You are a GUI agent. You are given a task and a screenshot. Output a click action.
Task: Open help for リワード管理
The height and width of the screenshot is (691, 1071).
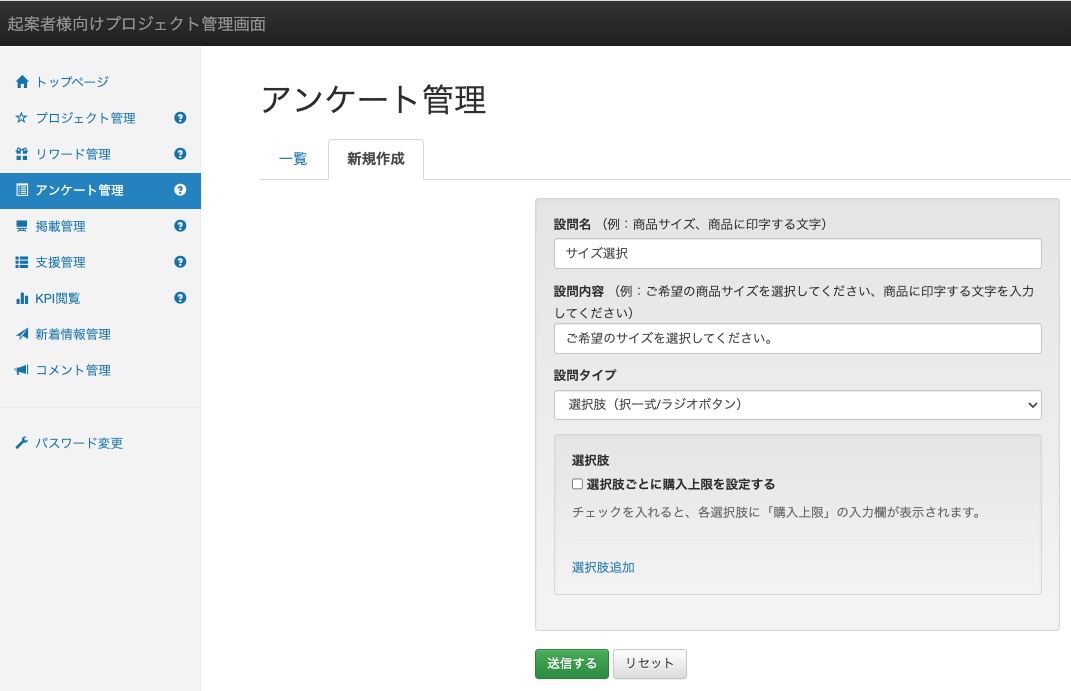180,154
